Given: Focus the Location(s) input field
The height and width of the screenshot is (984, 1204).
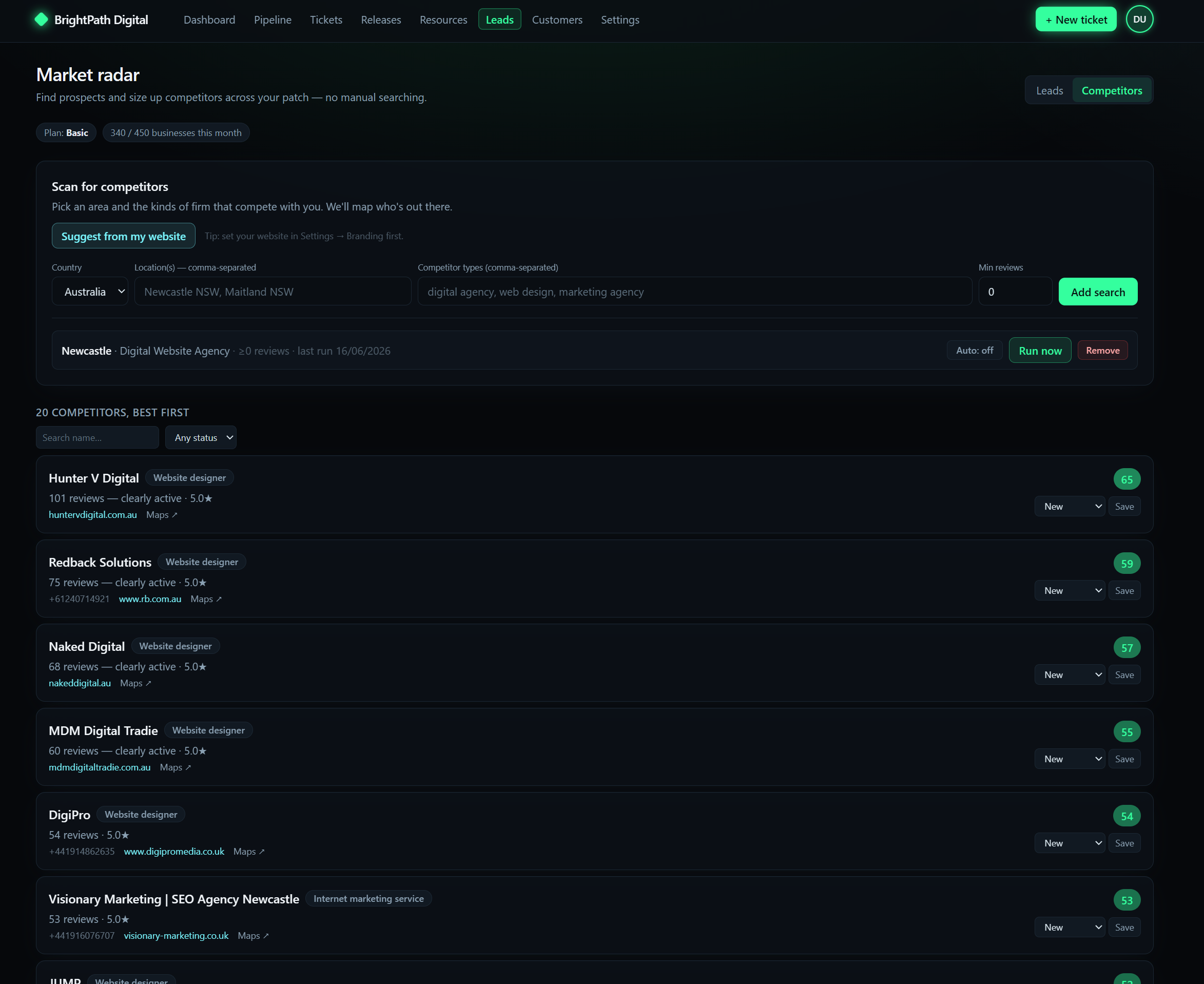Looking at the screenshot, I should coord(273,292).
